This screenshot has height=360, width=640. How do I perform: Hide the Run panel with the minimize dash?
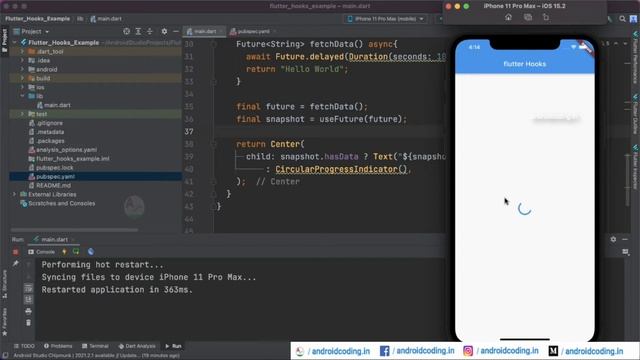pyautogui.click(x=625, y=239)
